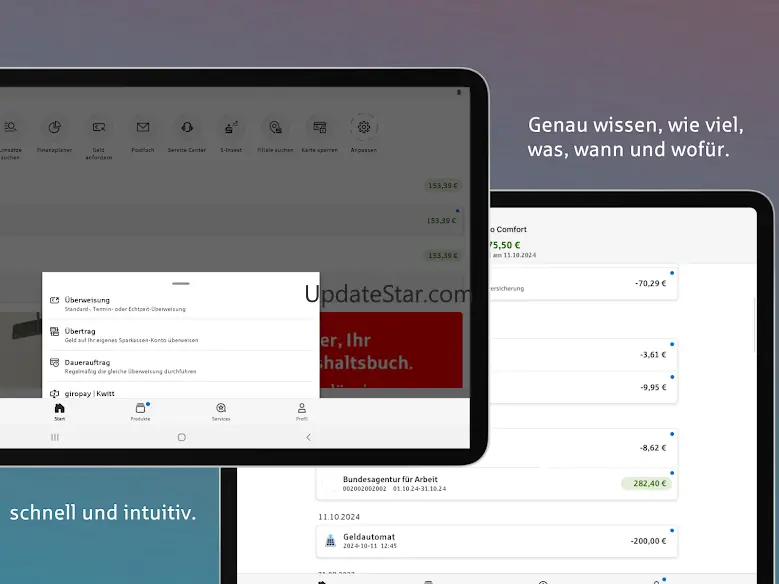Click the Geldautomat ATM icon
This screenshot has width=779, height=584.
pyautogui.click(x=330, y=541)
